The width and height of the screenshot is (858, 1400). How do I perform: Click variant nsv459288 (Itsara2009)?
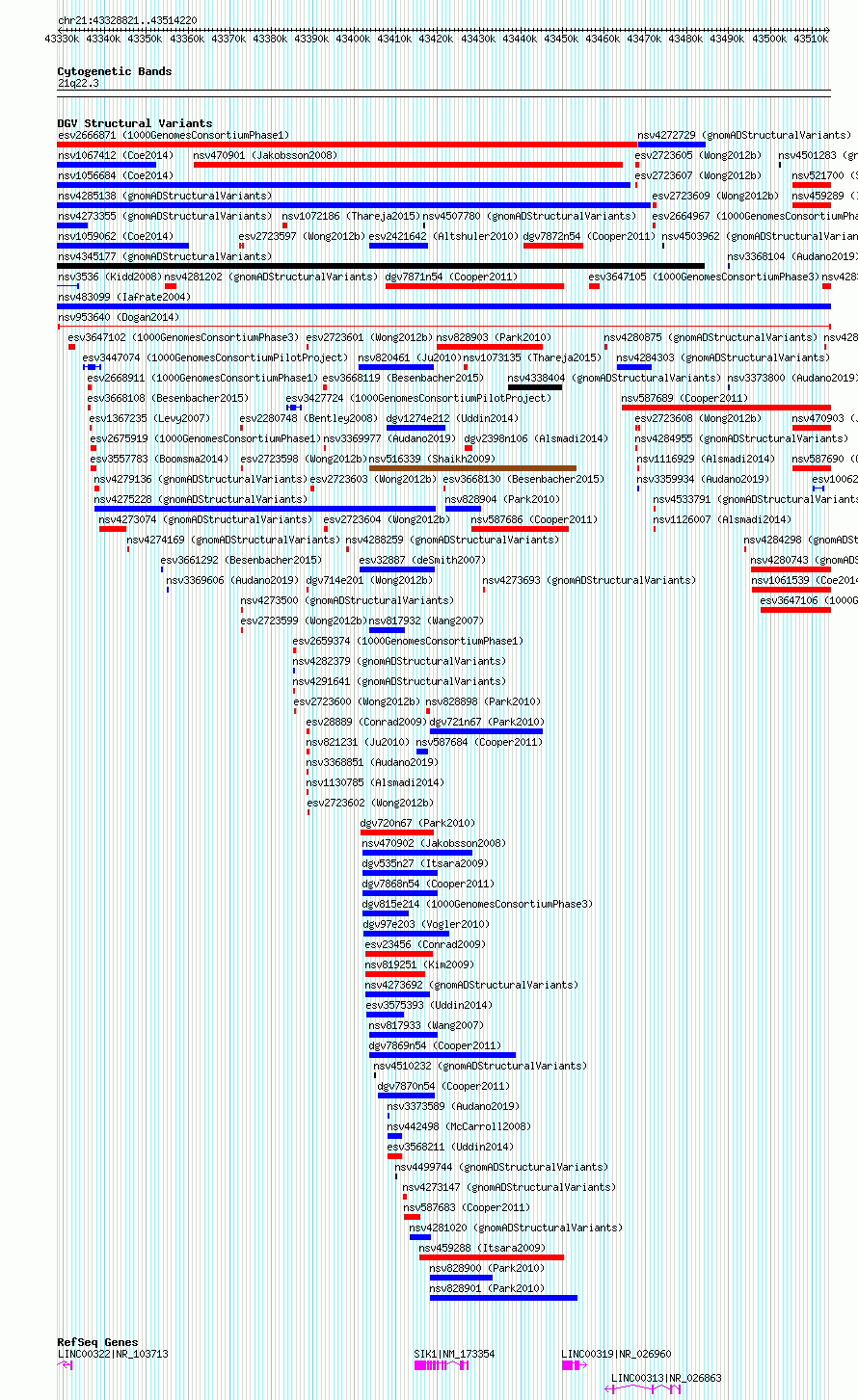coord(482,1248)
